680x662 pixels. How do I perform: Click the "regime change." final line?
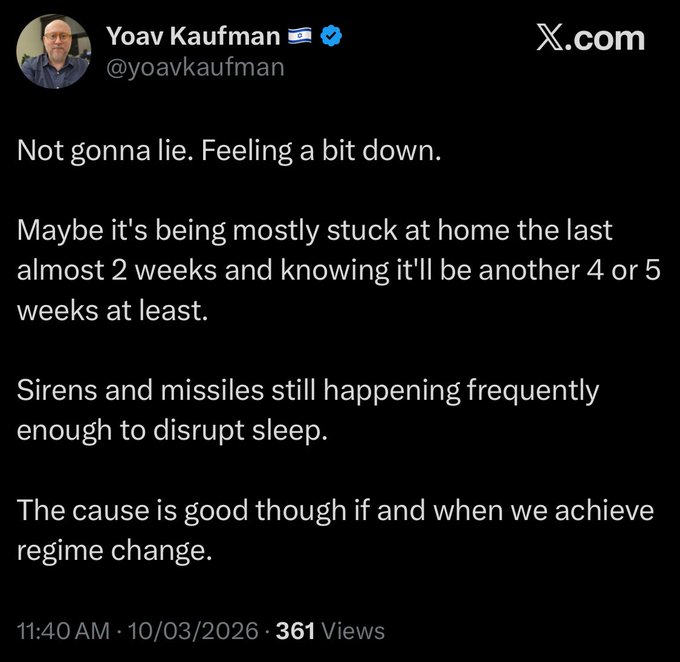pos(115,550)
